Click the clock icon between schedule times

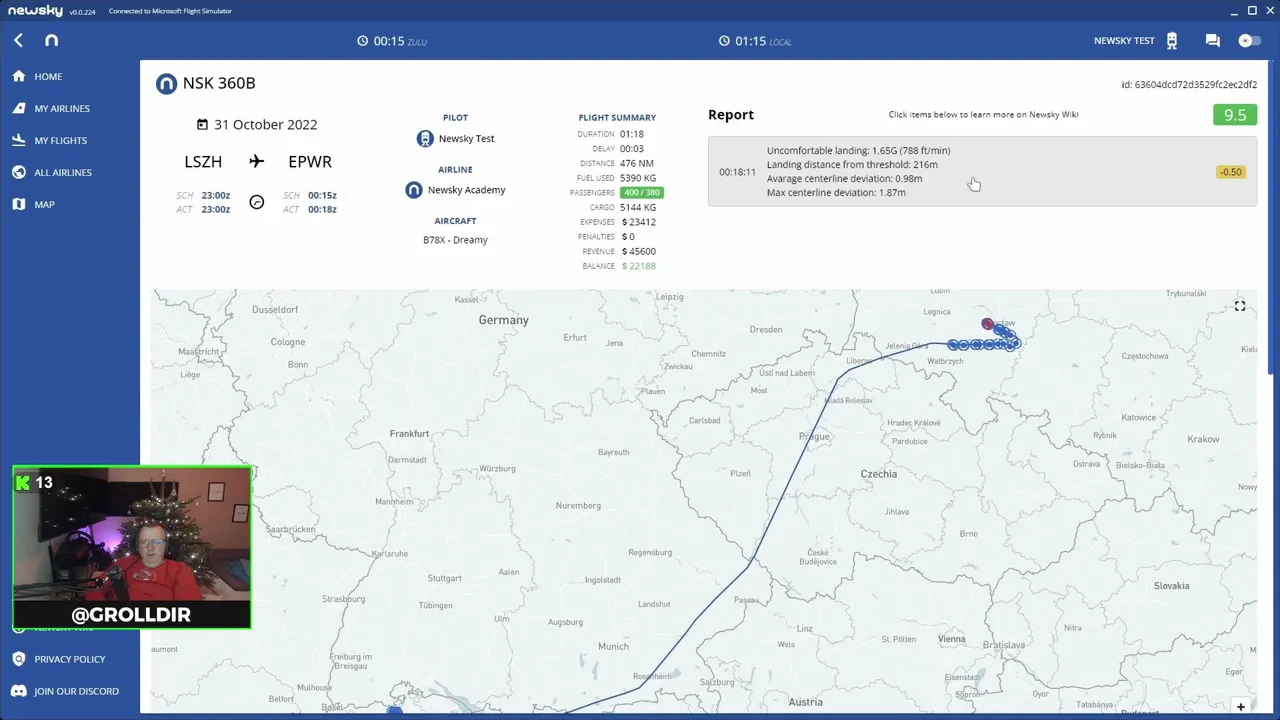[x=257, y=202]
